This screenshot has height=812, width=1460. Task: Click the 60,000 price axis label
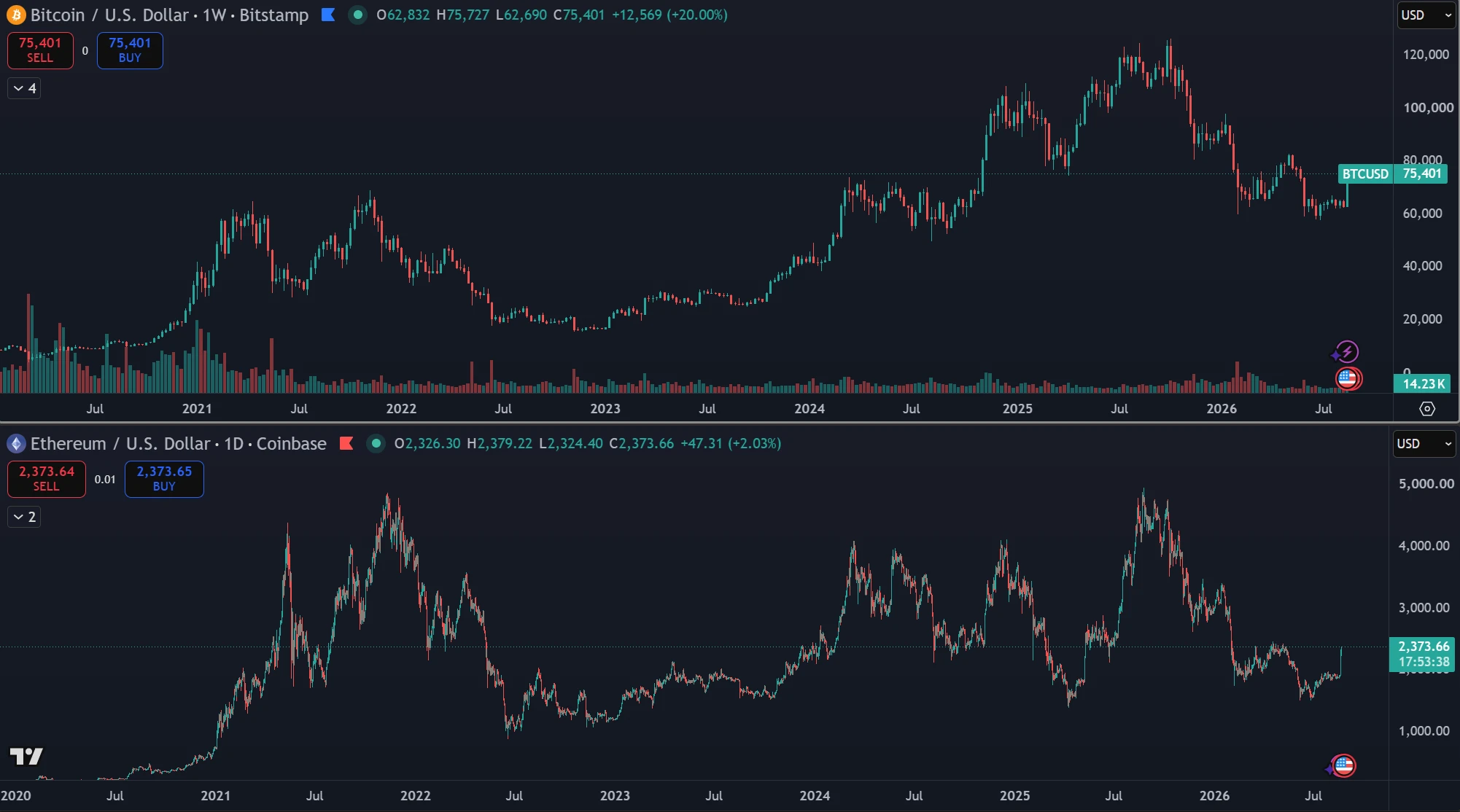click(1422, 214)
